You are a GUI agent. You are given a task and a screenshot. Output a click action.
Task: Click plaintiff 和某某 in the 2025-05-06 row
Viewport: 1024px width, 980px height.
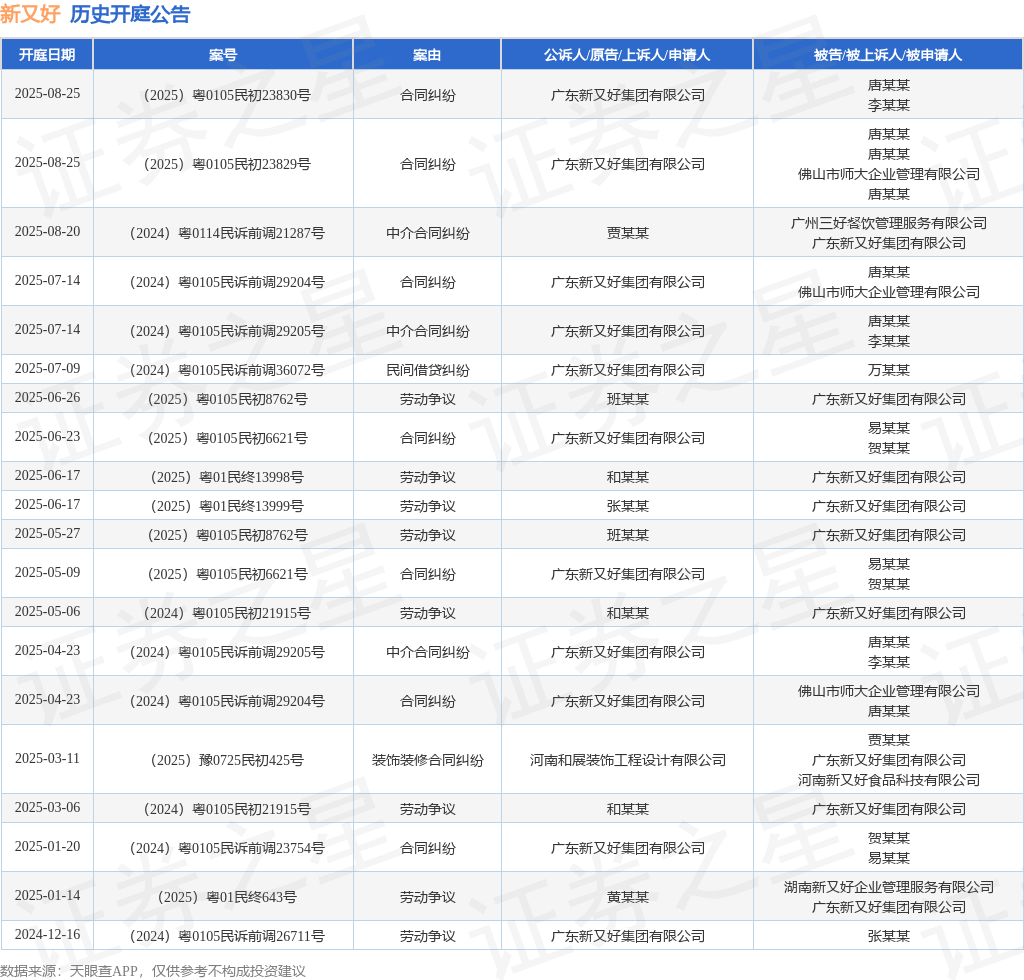pyautogui.click(x=628, y=613)
